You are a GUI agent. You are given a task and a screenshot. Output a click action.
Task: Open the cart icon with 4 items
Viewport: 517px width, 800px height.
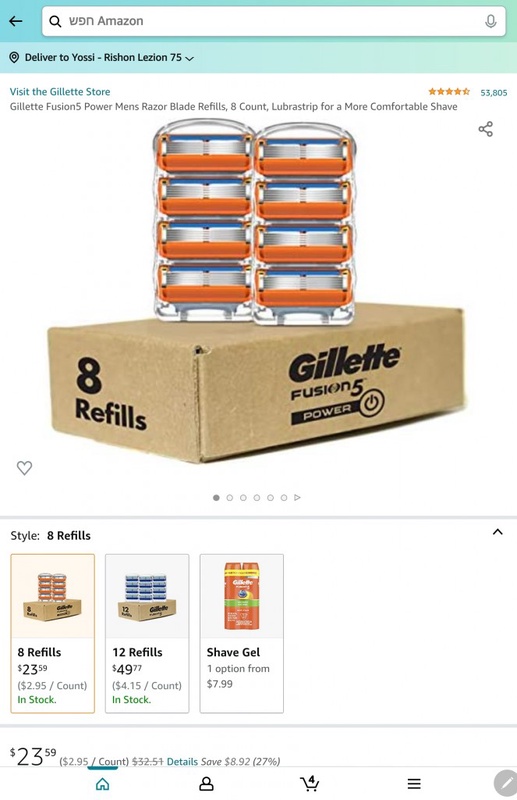coord(310,783)
